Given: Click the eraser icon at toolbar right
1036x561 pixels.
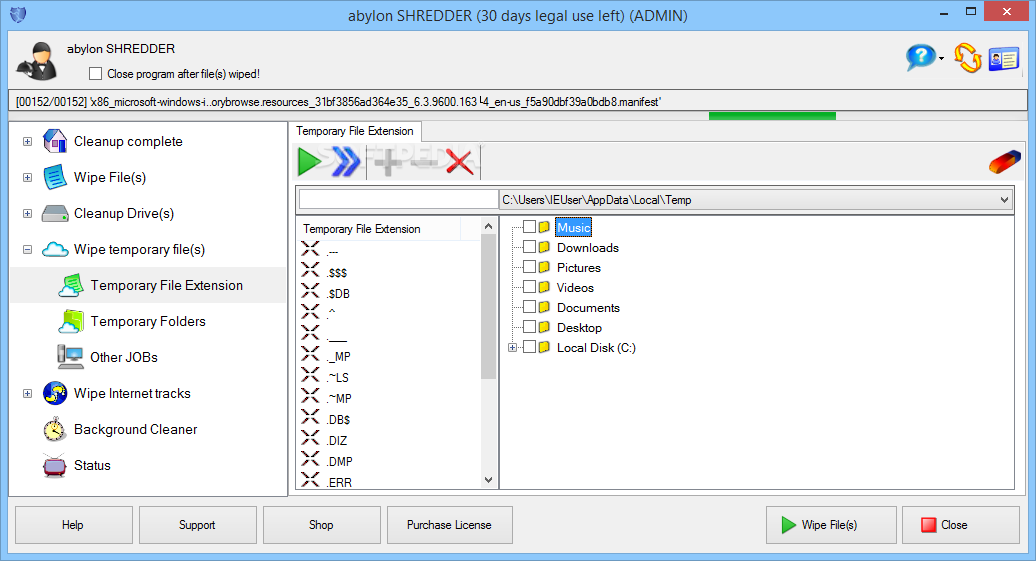Looking at the screenshot, I should (x=1004, y=162).
